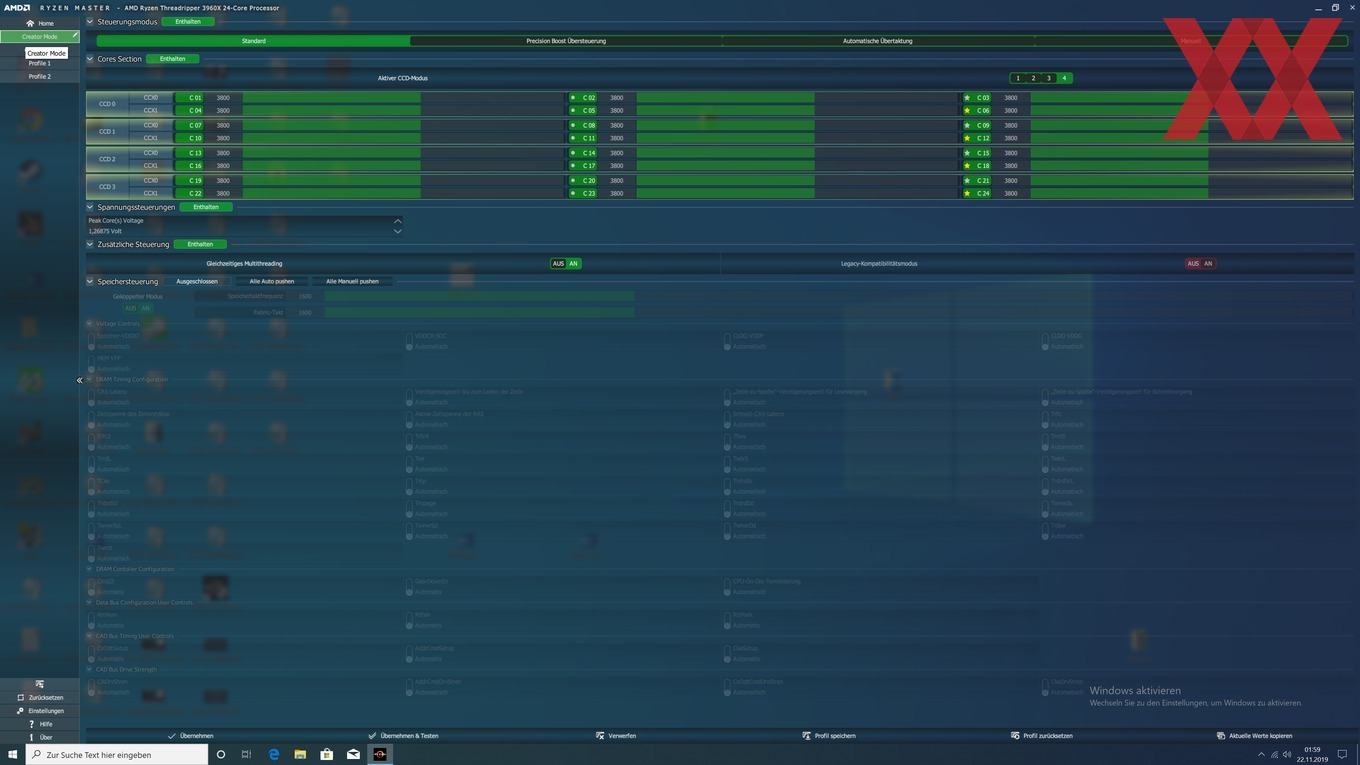Click the dot indicator on core C 08
Viewport: 1360px width, 765px height.
tap(573, 126)
